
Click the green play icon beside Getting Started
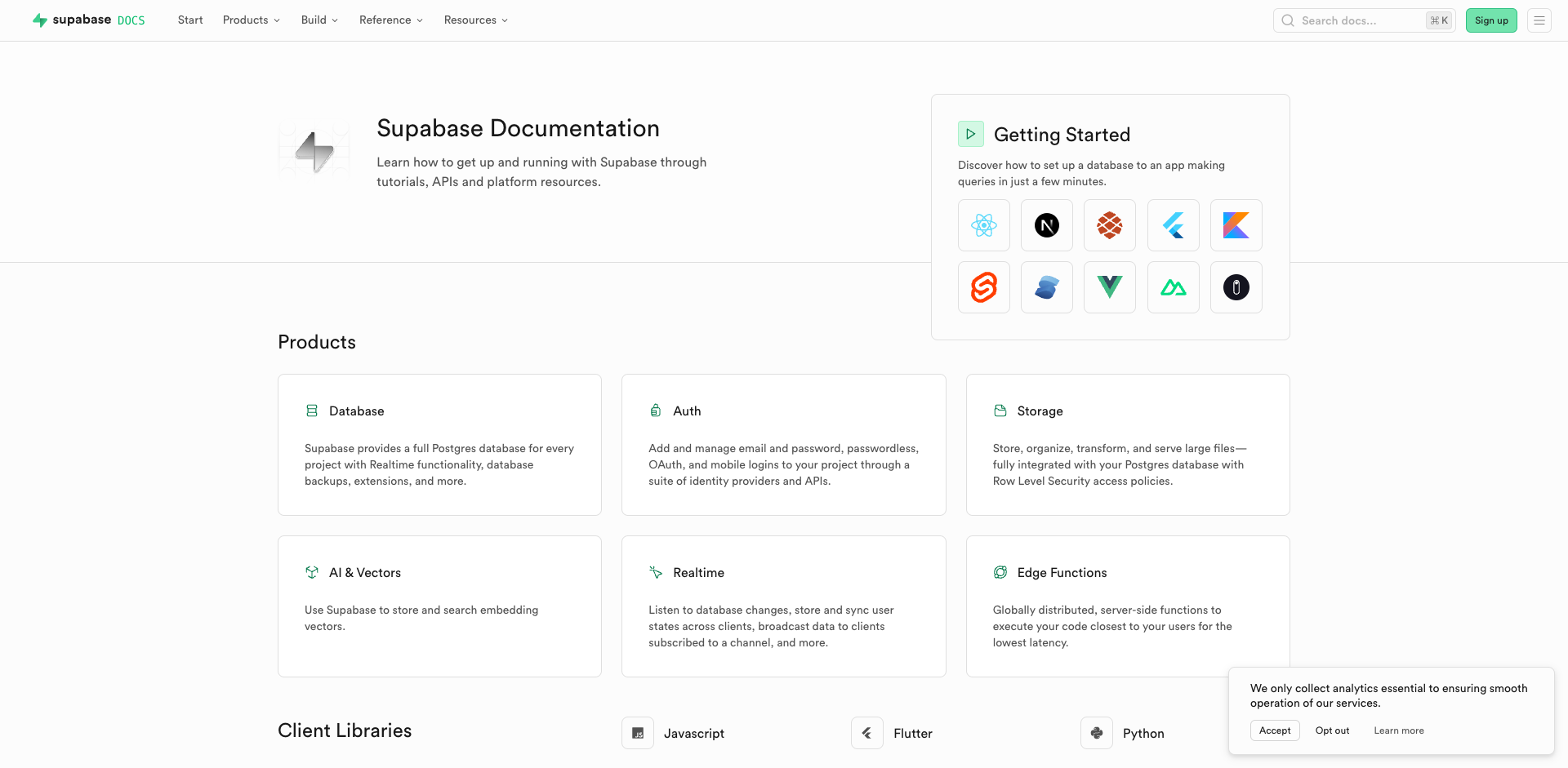970,134
